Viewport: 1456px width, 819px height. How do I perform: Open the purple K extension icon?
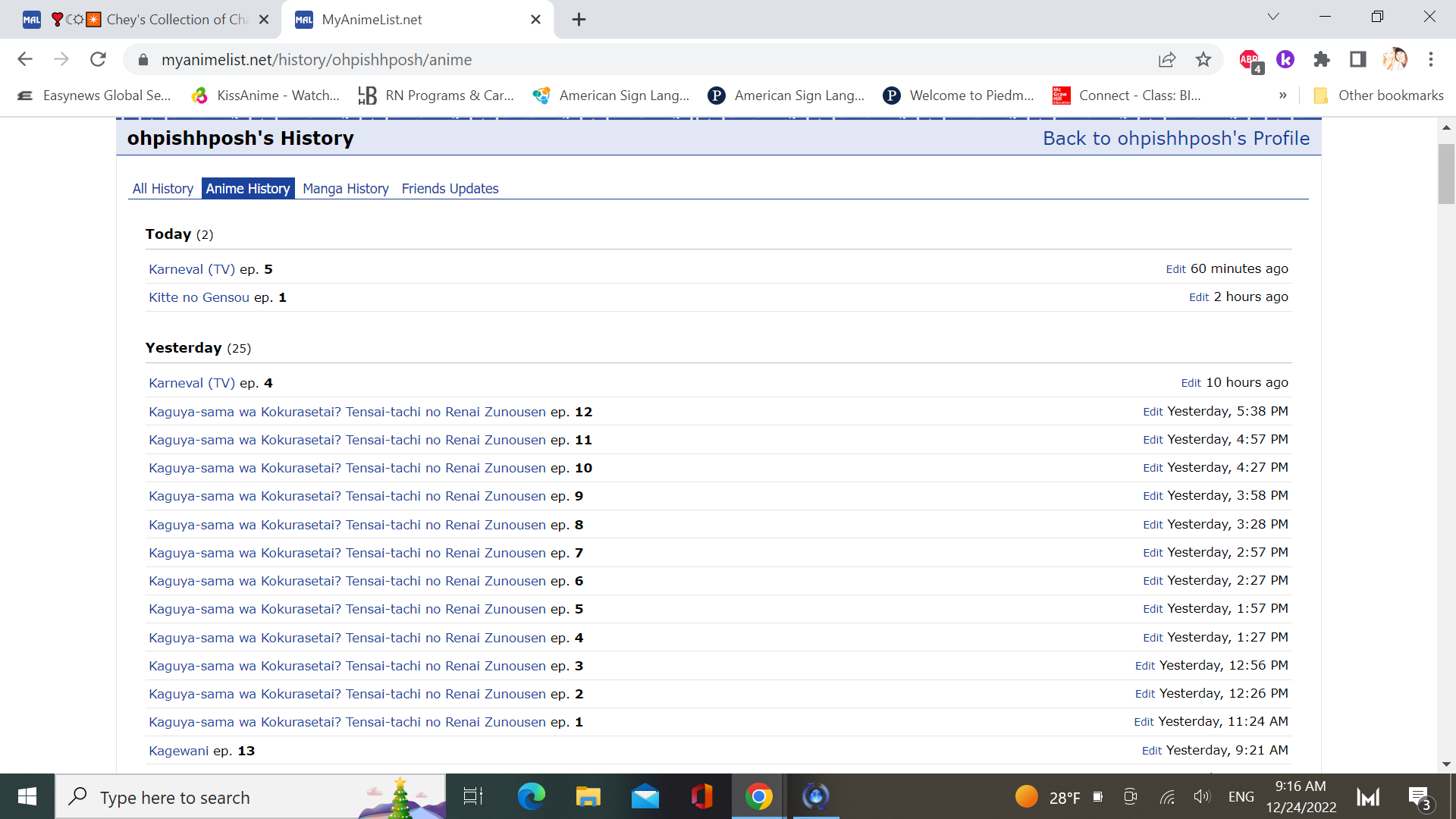tap(1285, 59)
